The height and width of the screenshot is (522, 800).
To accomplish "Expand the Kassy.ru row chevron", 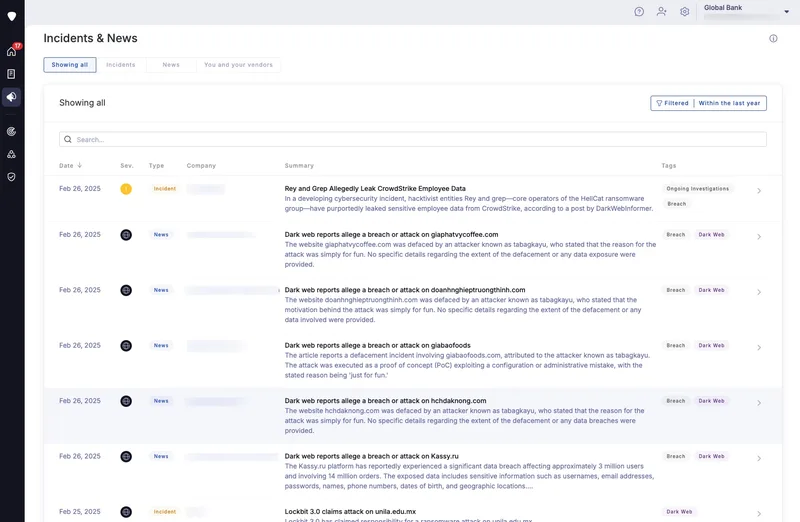I will pyautogui.click(x=759, y=459).
